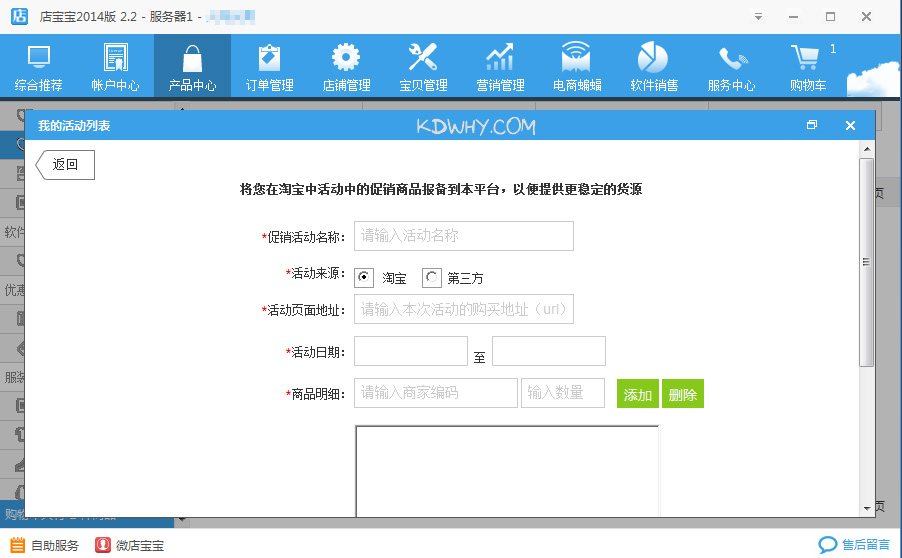Screen dimensions: 902x558
Task: Click the green 添加 button
Action: [637, 394]
